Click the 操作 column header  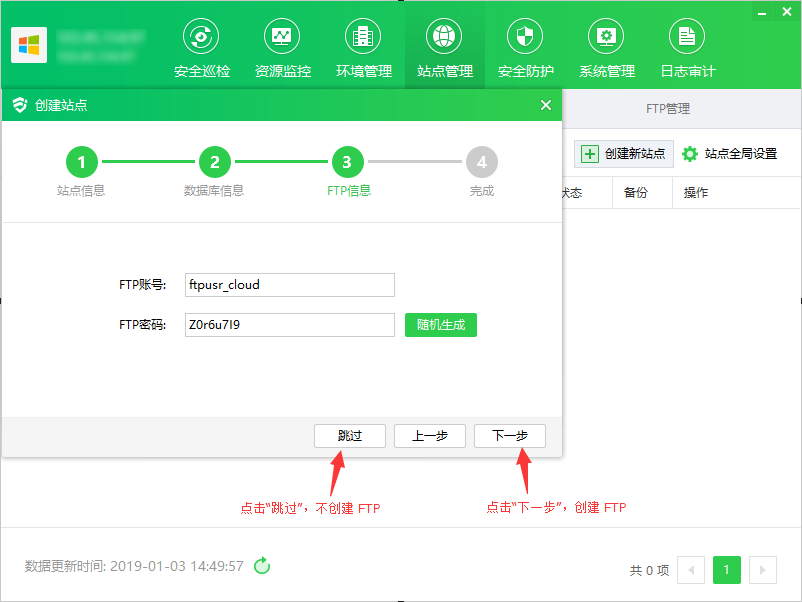[x=696, y=193]
